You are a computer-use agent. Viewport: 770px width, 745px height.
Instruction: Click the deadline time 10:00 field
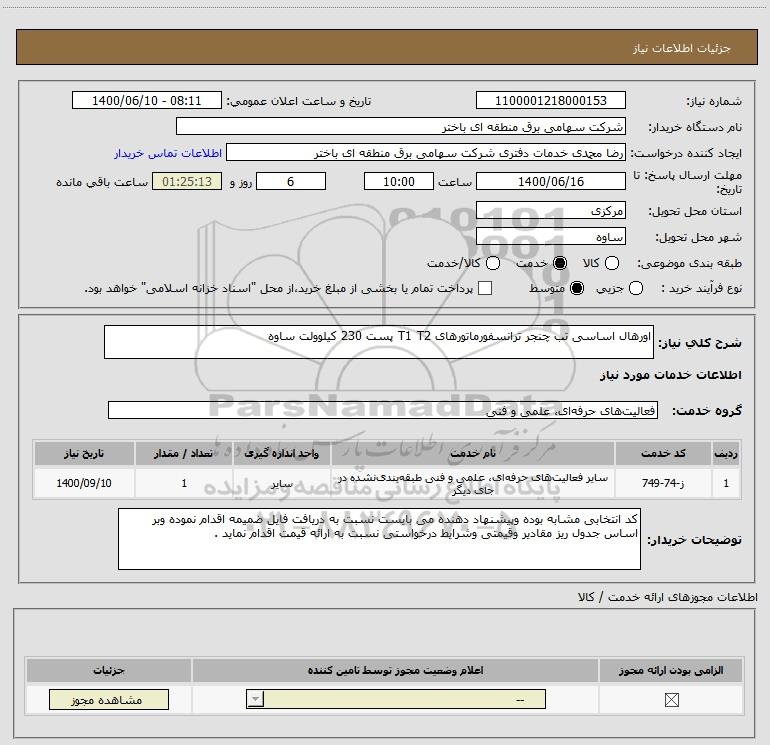[x=399, y=181]
